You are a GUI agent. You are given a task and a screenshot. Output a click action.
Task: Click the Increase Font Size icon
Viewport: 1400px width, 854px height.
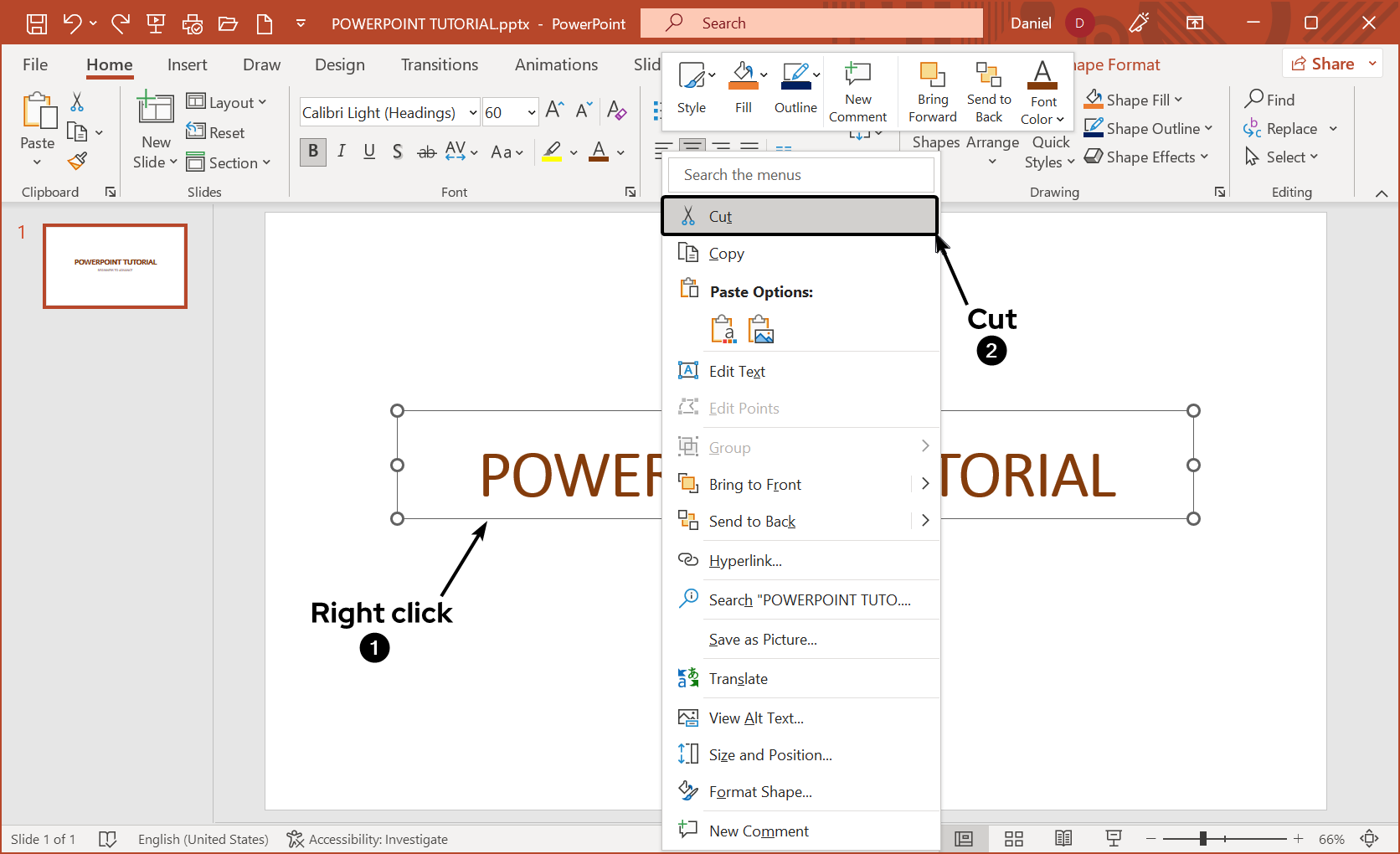[x=554, y=110]
